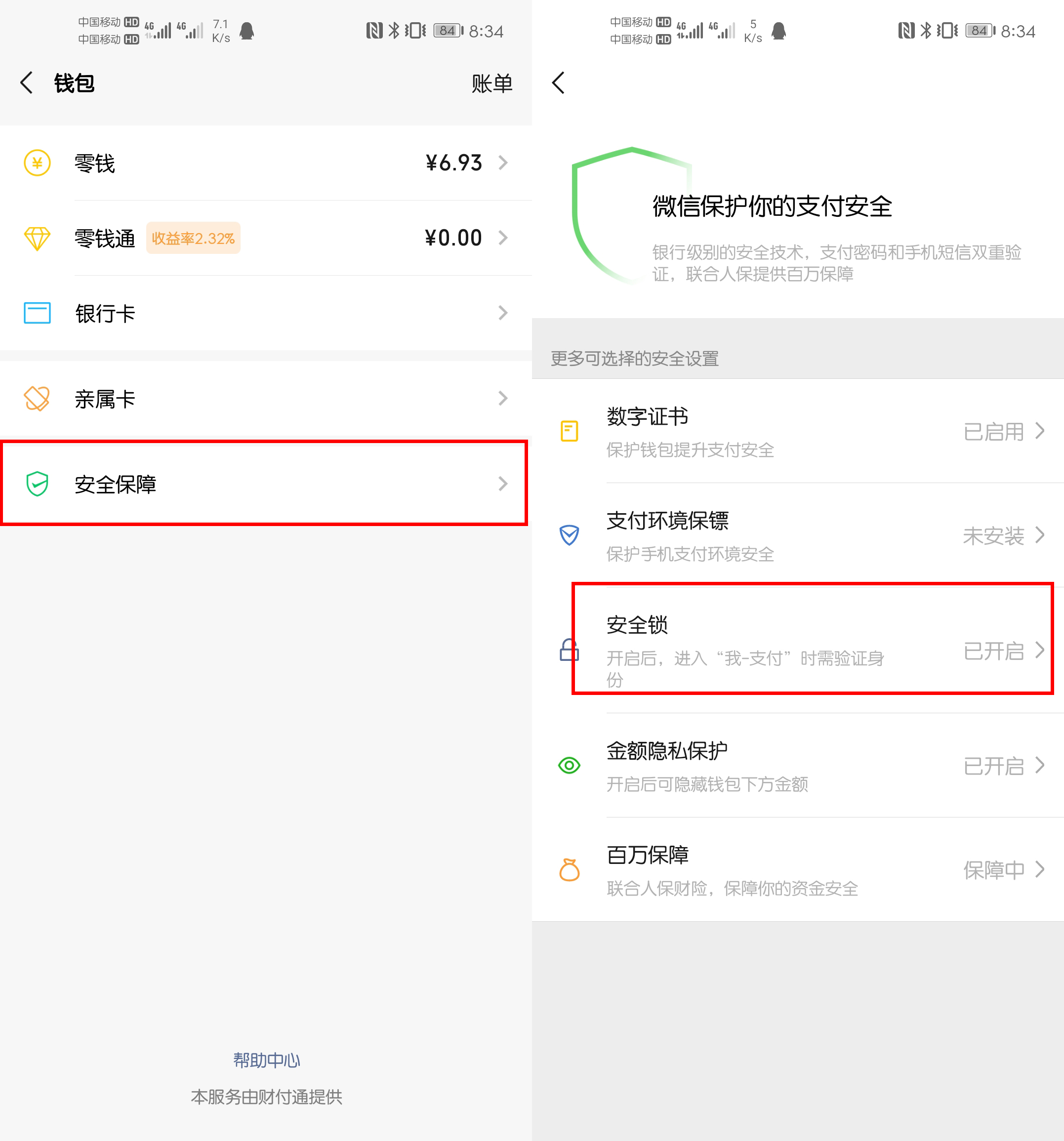This screenshot has width=1064, height=1141.
Task: Tap the orange 亲属卡 icon
Action: (x=38, y=399)
